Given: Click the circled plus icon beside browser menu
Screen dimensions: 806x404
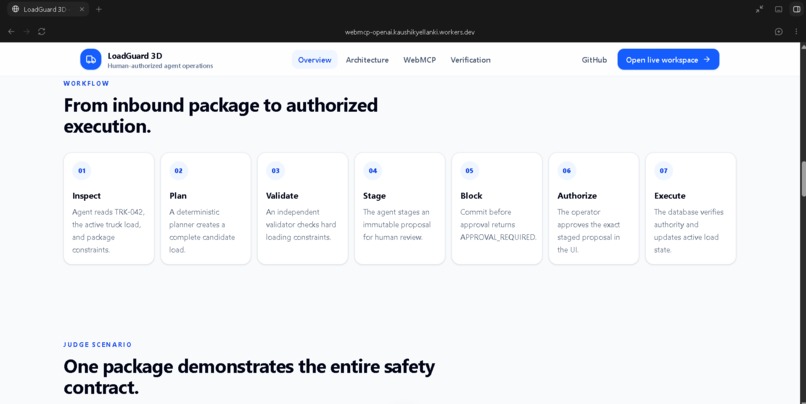Looking at the screenshot, I should (779, 32).
